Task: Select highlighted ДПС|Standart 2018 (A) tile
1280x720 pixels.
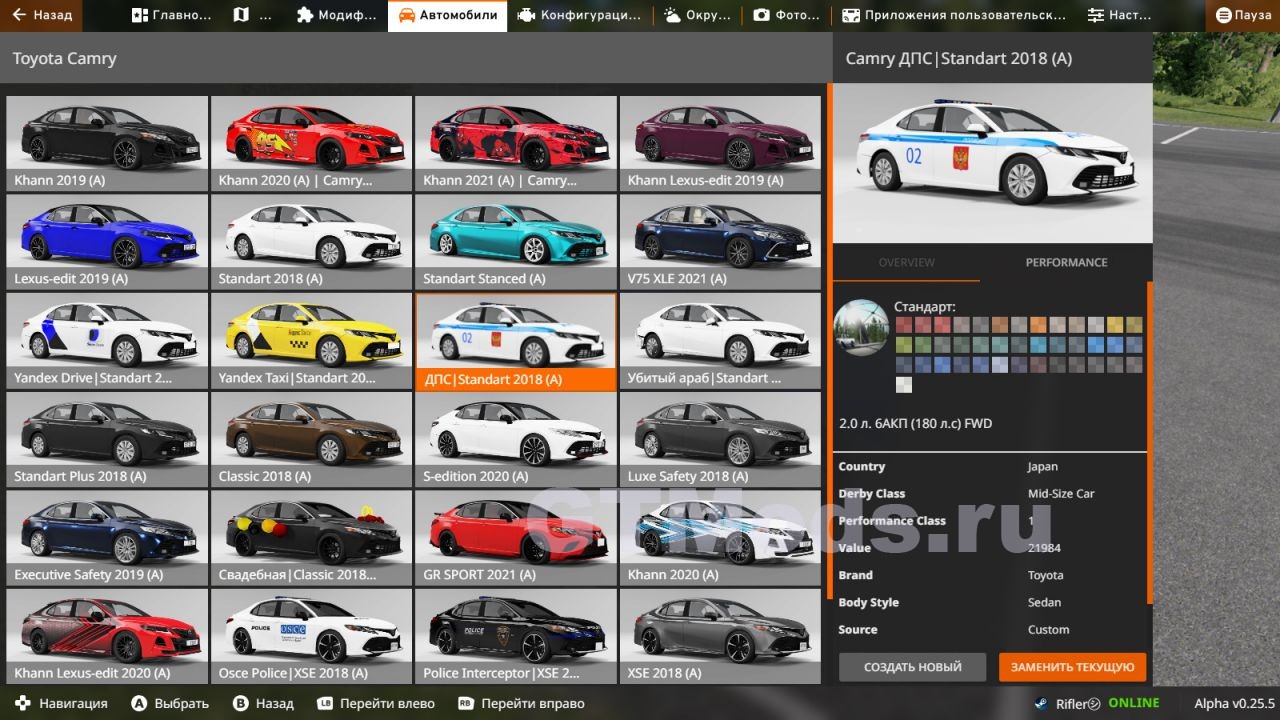Action: (516, 341)
